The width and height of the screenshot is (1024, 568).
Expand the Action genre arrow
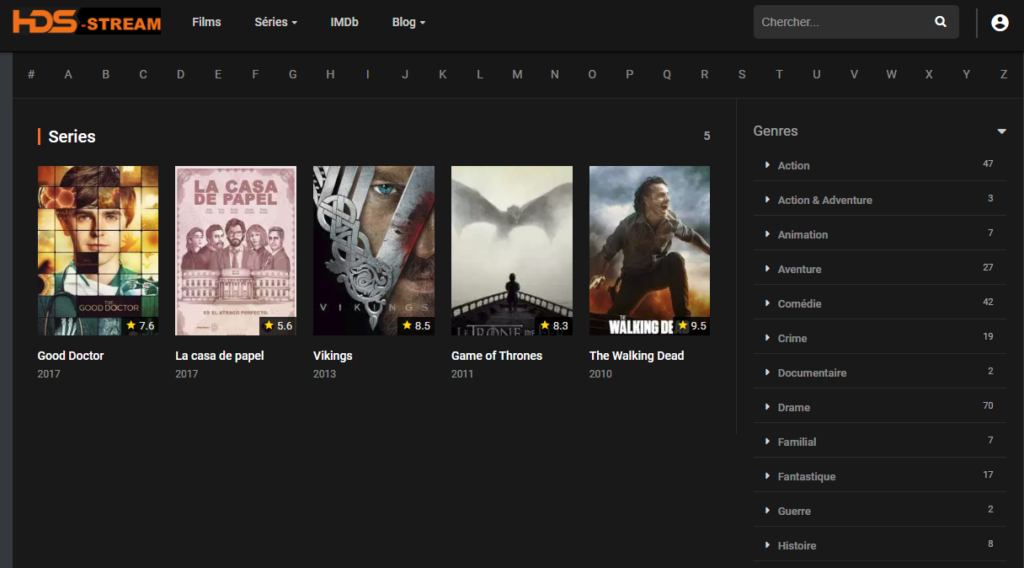coord(767,165)
